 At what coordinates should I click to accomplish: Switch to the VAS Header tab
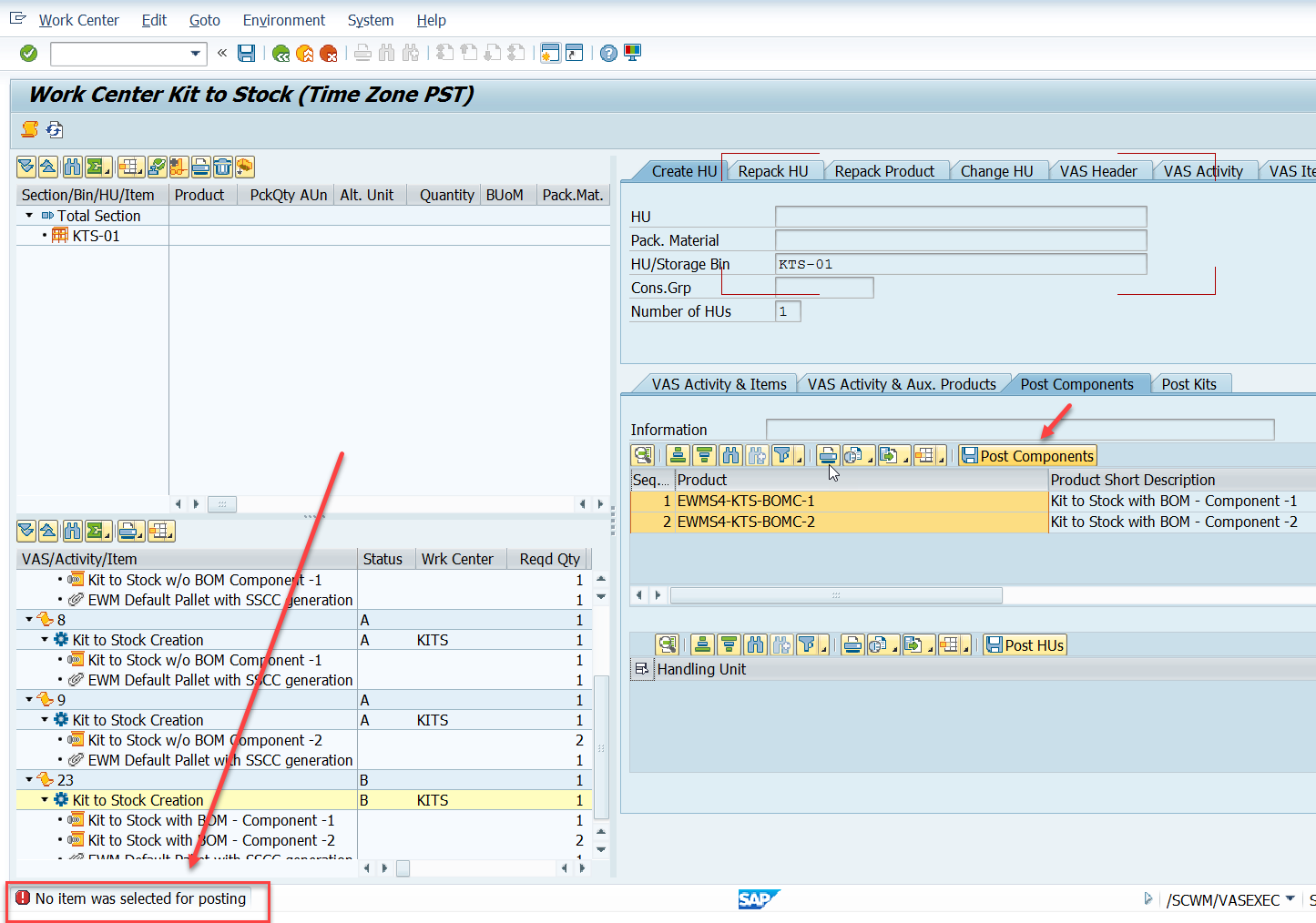coord(1098,171)
